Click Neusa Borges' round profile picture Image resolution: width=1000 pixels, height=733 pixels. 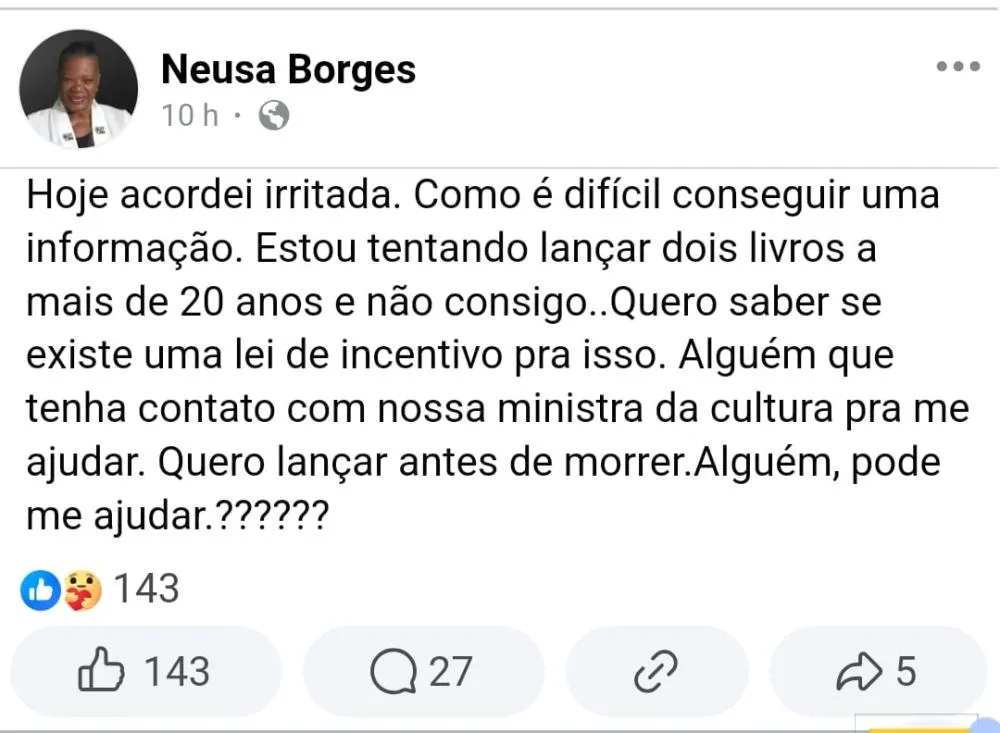(78, 89)
